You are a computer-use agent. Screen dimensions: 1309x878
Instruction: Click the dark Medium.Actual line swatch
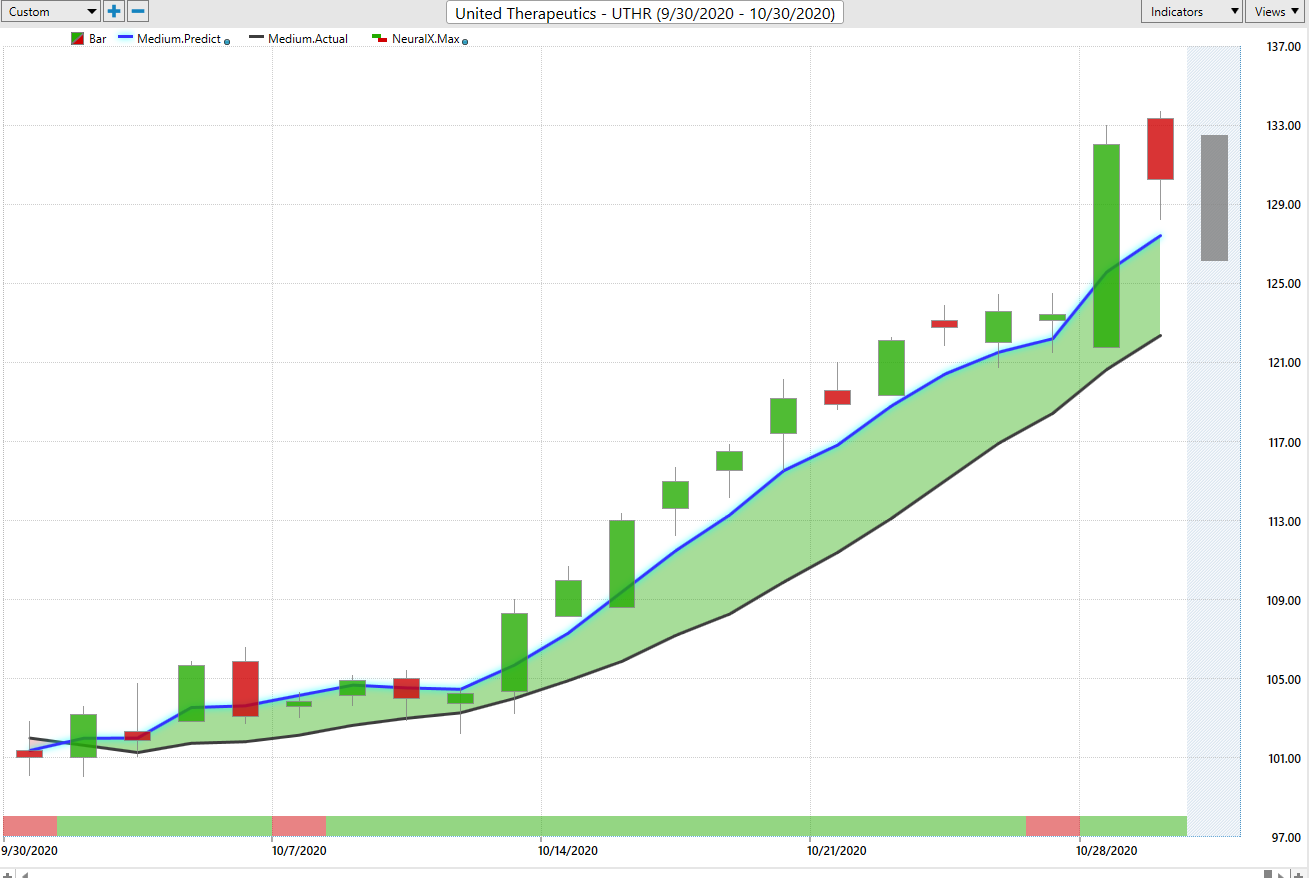[255, 39]
